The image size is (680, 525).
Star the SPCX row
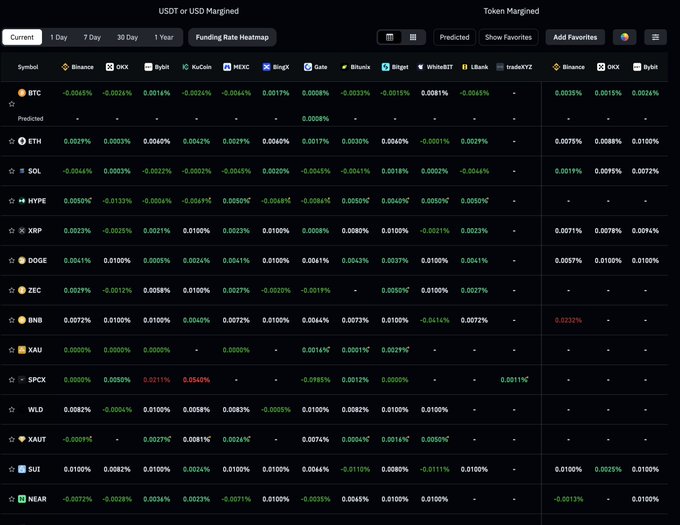(12, 380)
